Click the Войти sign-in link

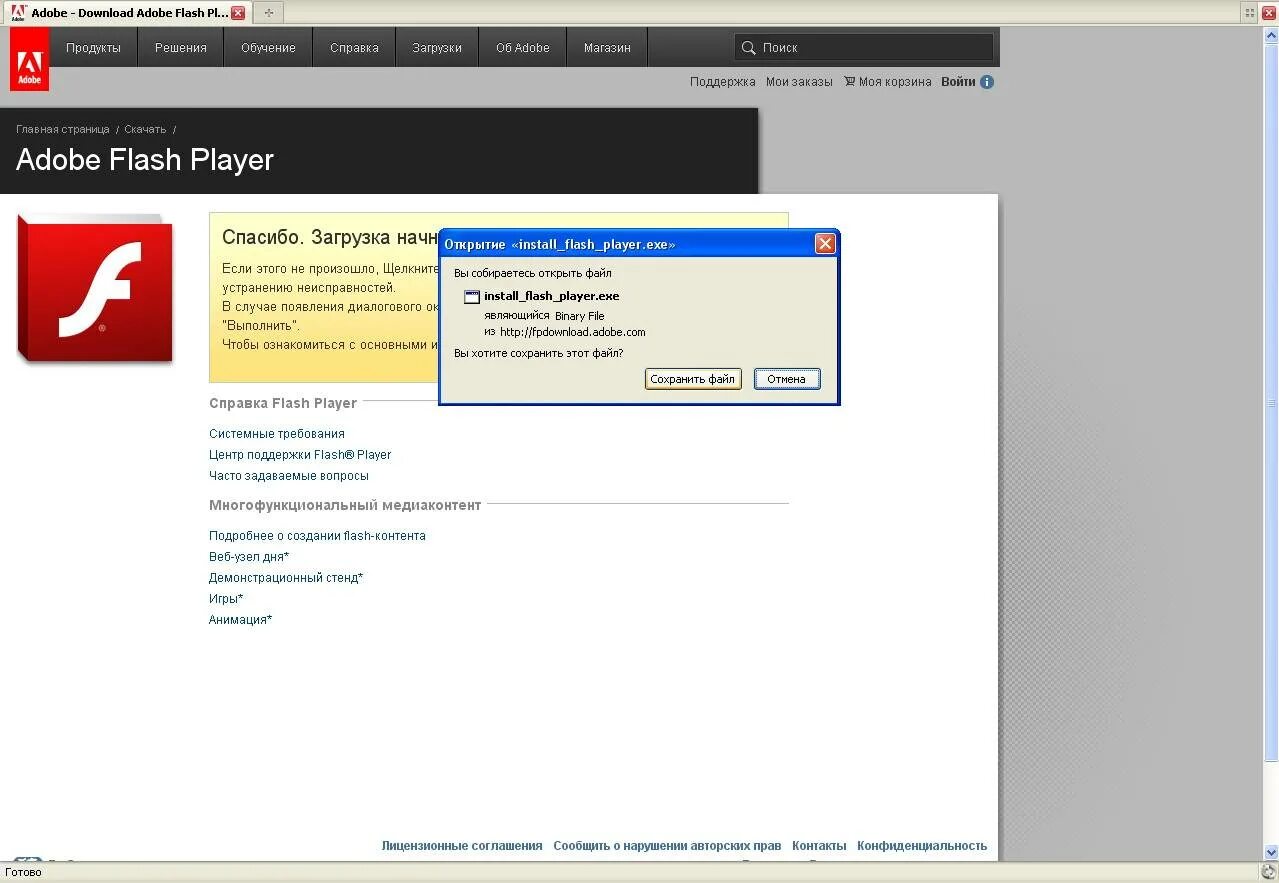[958, 82]
